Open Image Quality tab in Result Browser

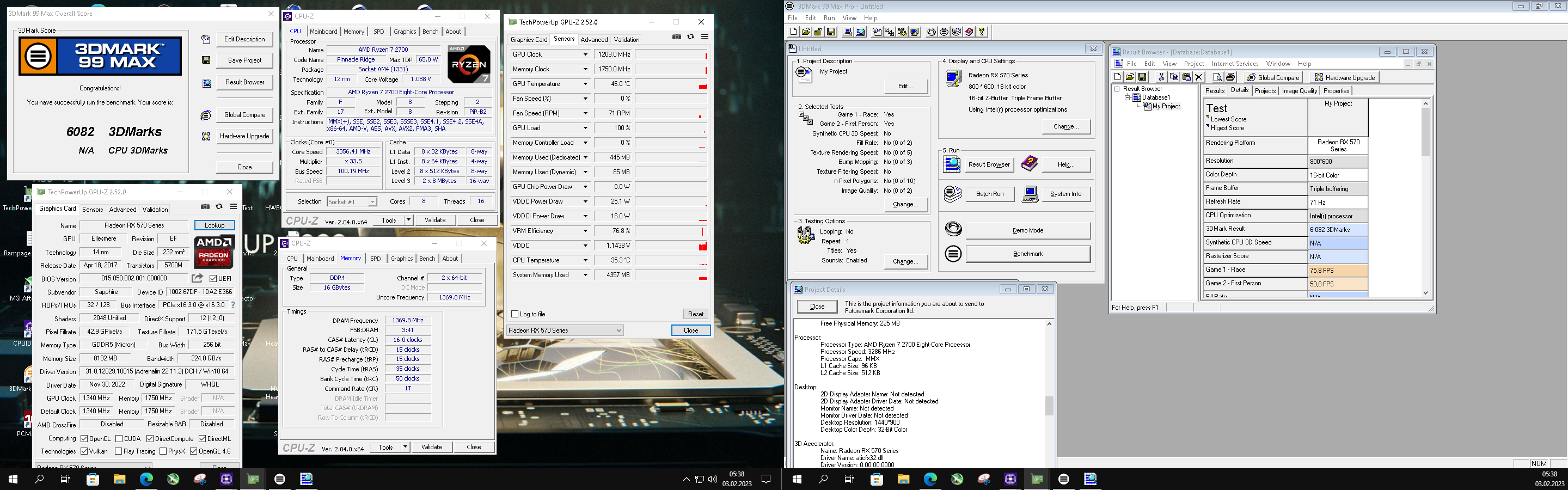pyautogui.click(x=1300, y=91)
